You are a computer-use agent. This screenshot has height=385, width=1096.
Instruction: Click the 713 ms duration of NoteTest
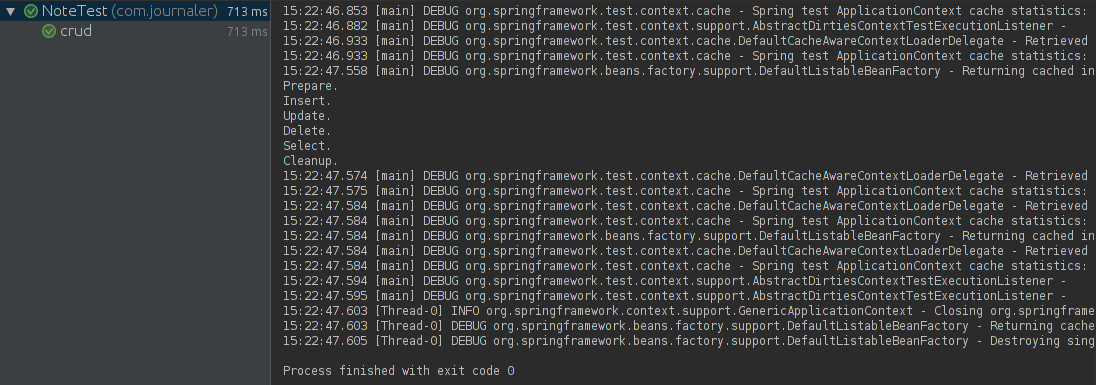pyautogui.click(x=247, y=11)
